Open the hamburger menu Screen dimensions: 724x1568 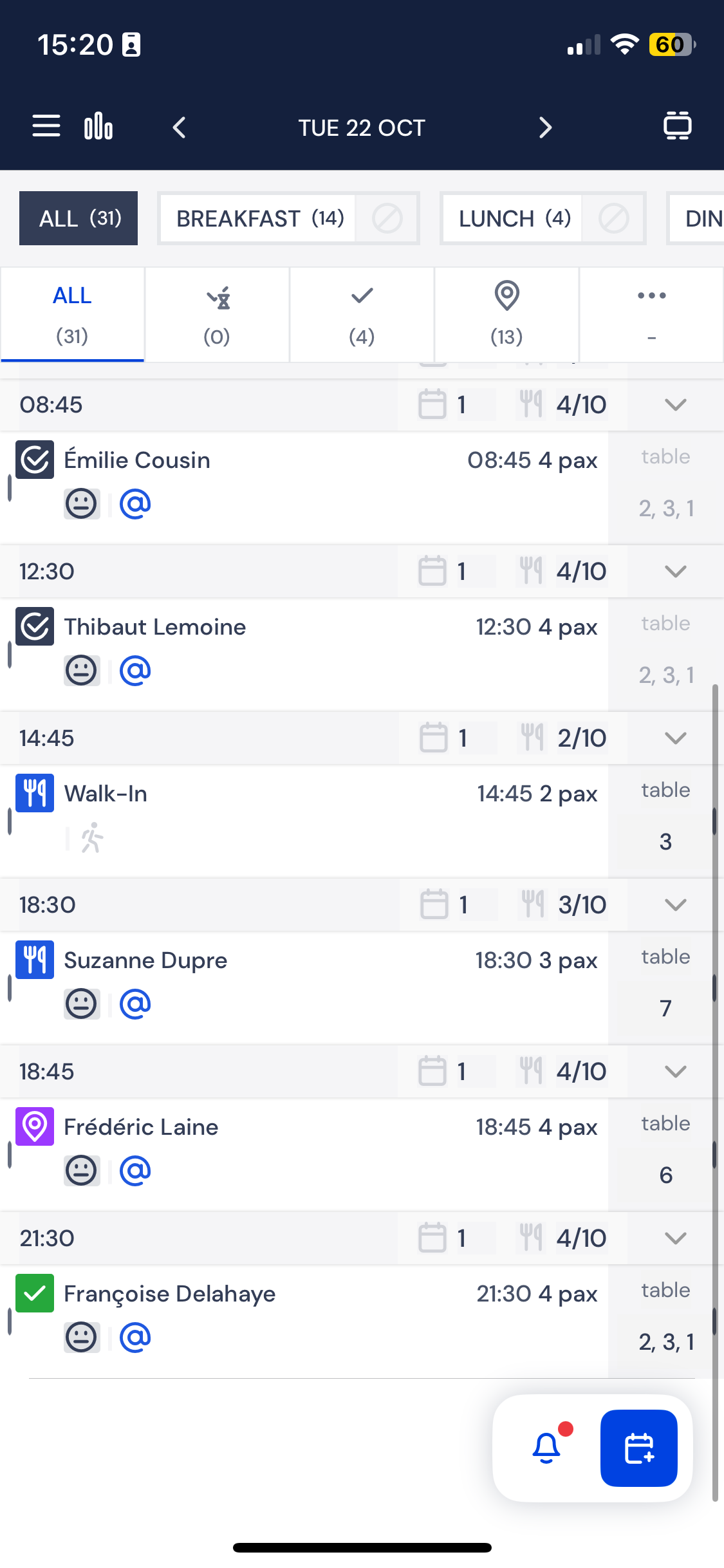[46, 126]
